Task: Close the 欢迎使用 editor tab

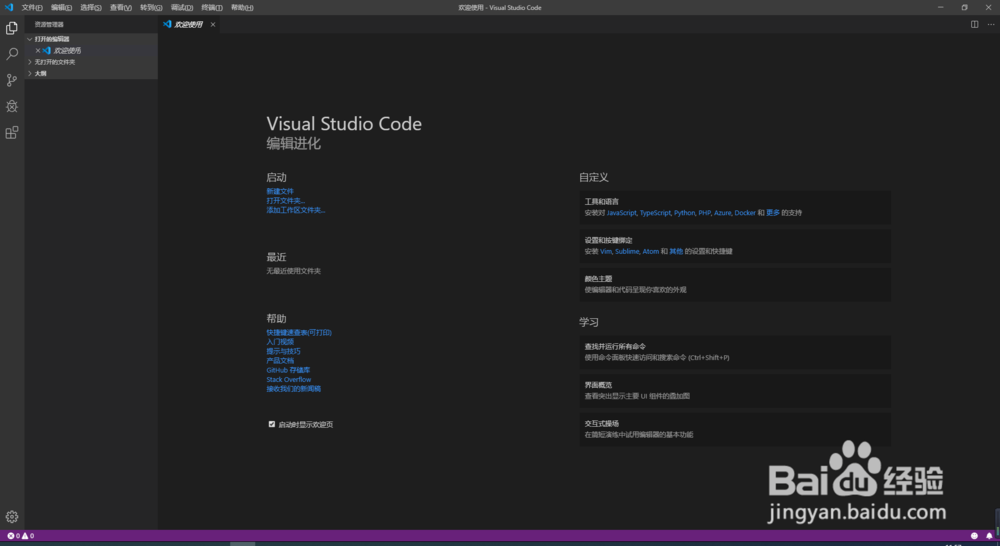Action: [x=213, y=24]
